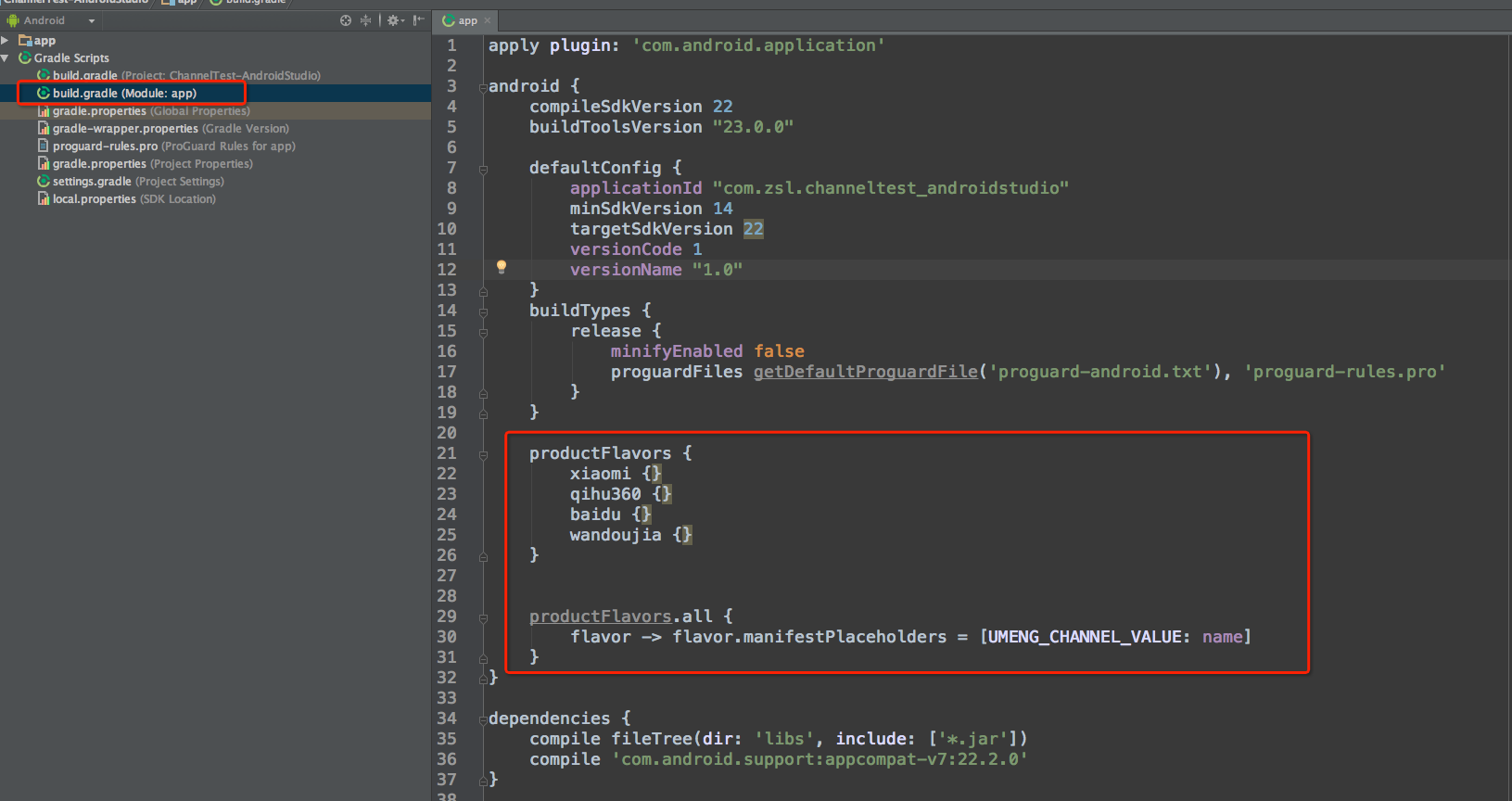Click the lightbulb intention icon on line 12
The image size is (1512, 801).
[x=502, y=267]
